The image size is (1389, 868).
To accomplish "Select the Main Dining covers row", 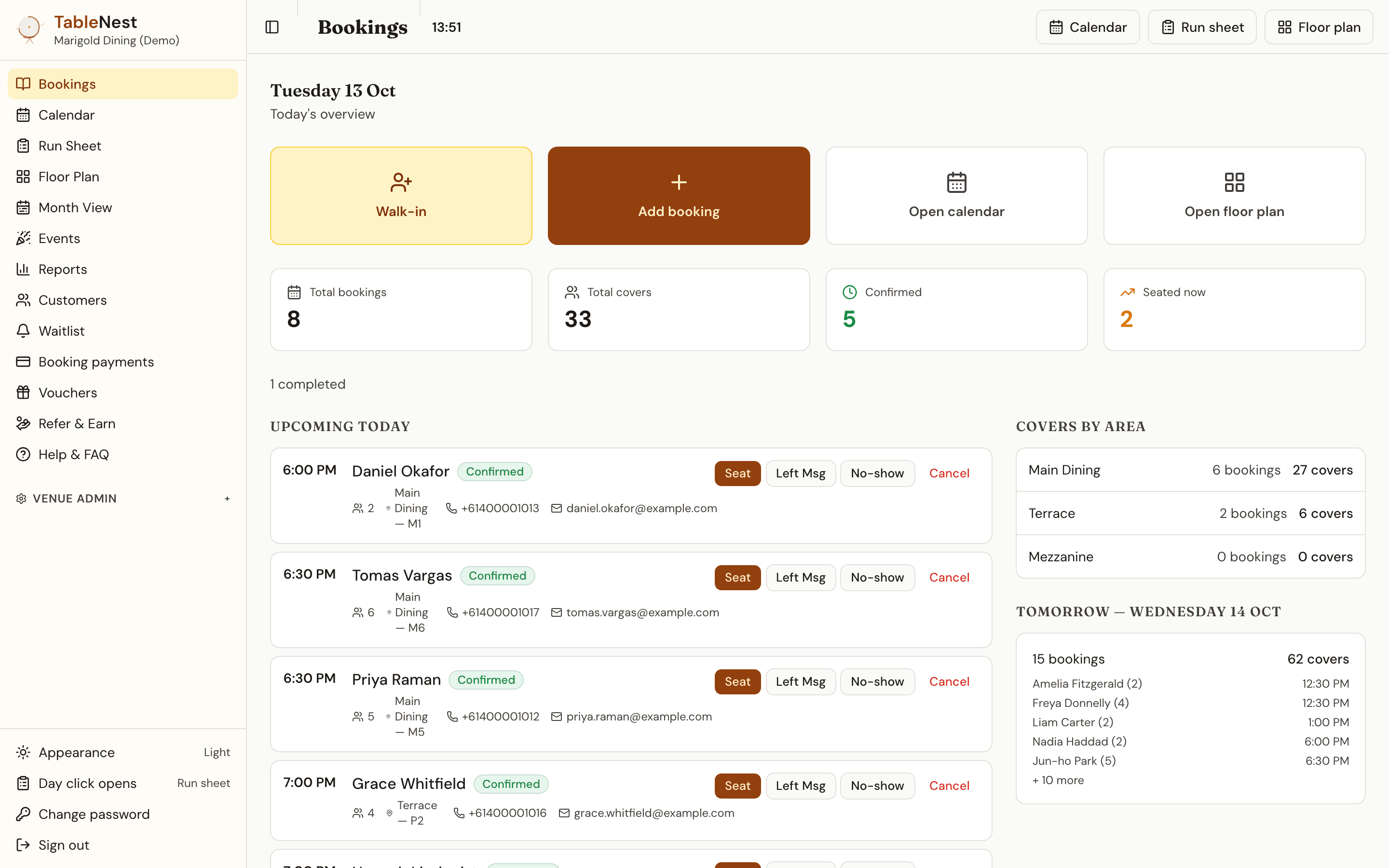I will (1190, 470).
